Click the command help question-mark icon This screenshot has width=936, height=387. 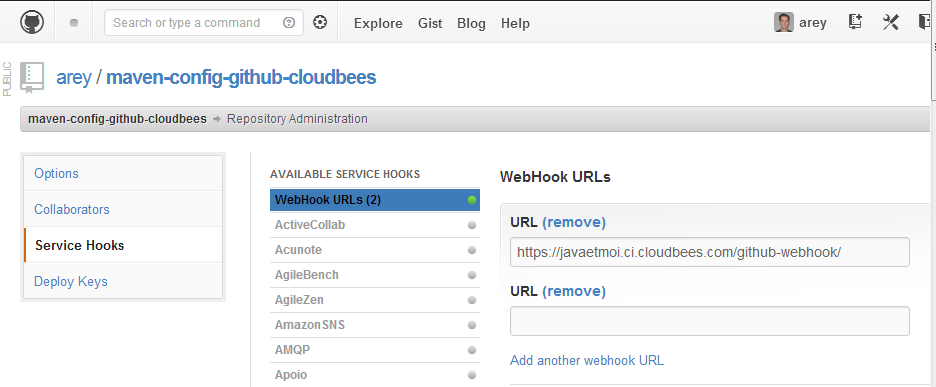point(289,23)
